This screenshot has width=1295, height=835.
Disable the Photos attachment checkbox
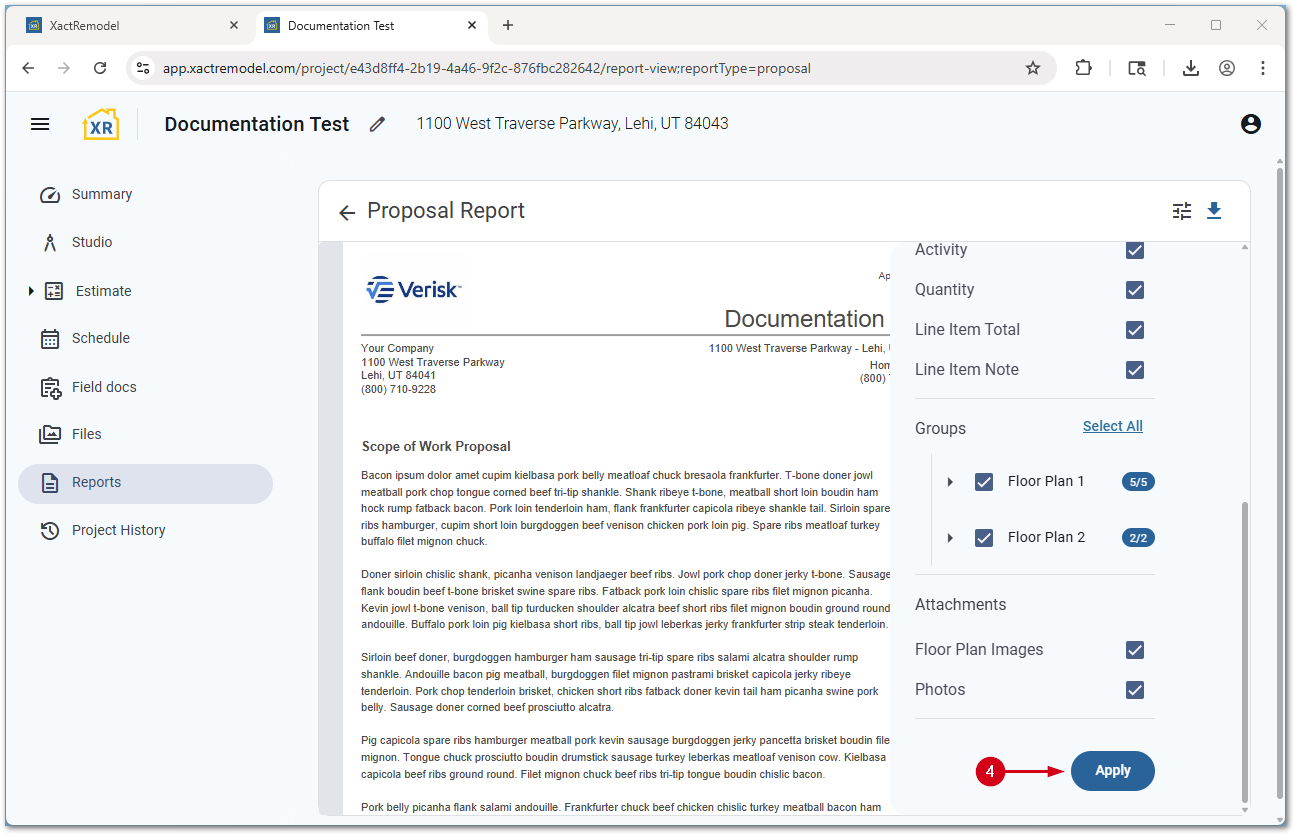1134,690
